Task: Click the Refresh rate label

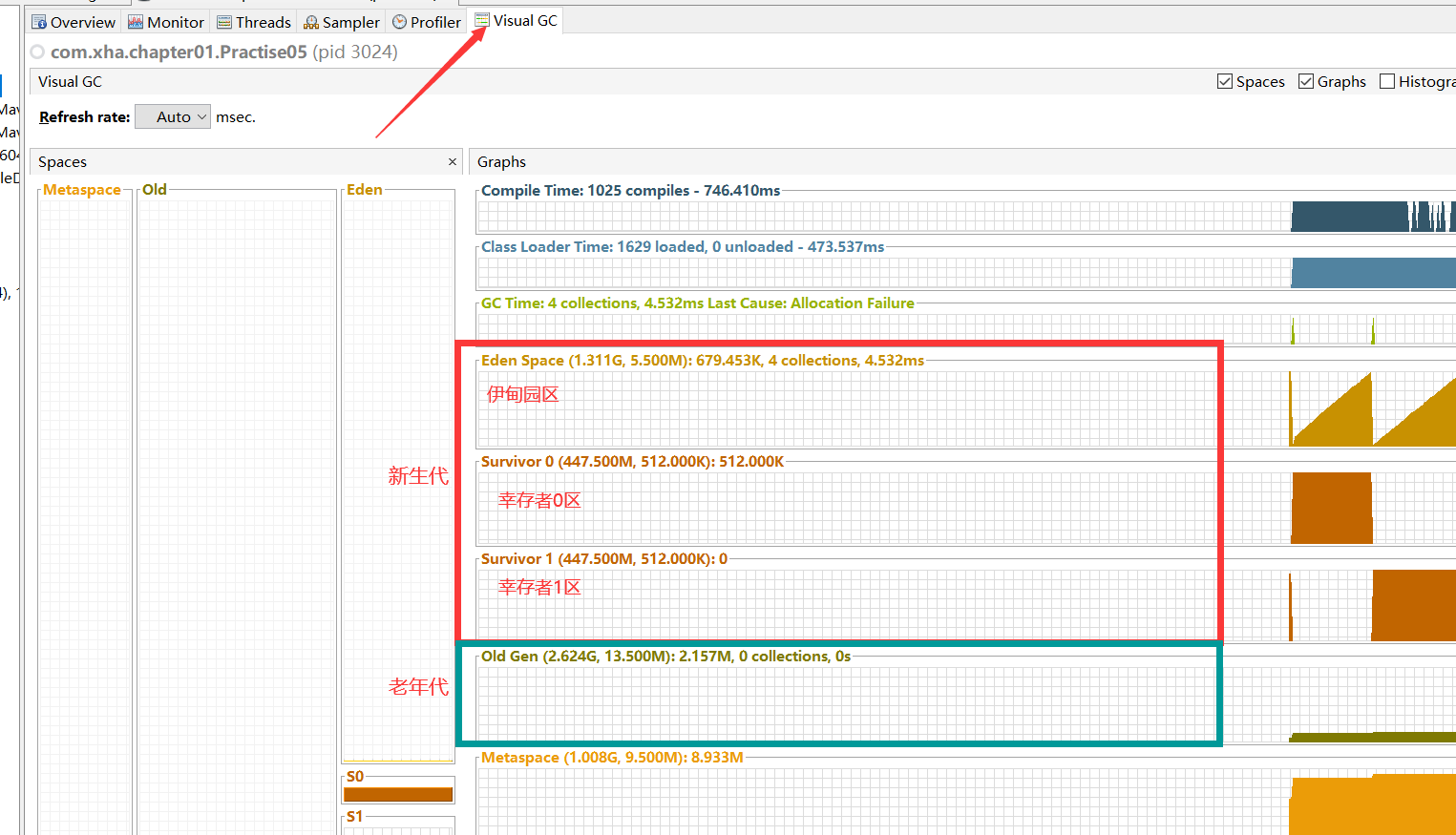Action: [85, 117]
